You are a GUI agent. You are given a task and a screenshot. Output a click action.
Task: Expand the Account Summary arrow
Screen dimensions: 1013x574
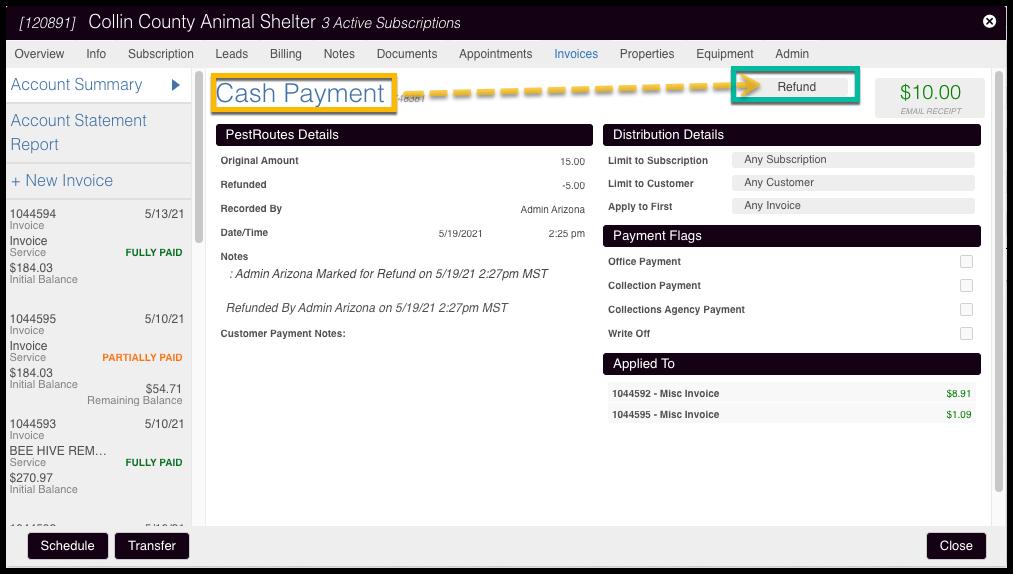[175, 85]
